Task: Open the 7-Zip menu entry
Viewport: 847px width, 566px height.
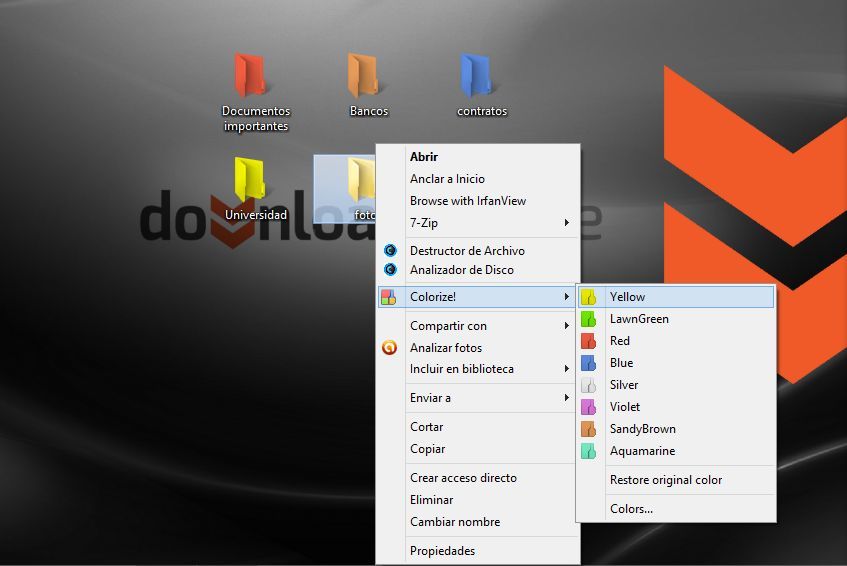Action: (x=478, y=223)
